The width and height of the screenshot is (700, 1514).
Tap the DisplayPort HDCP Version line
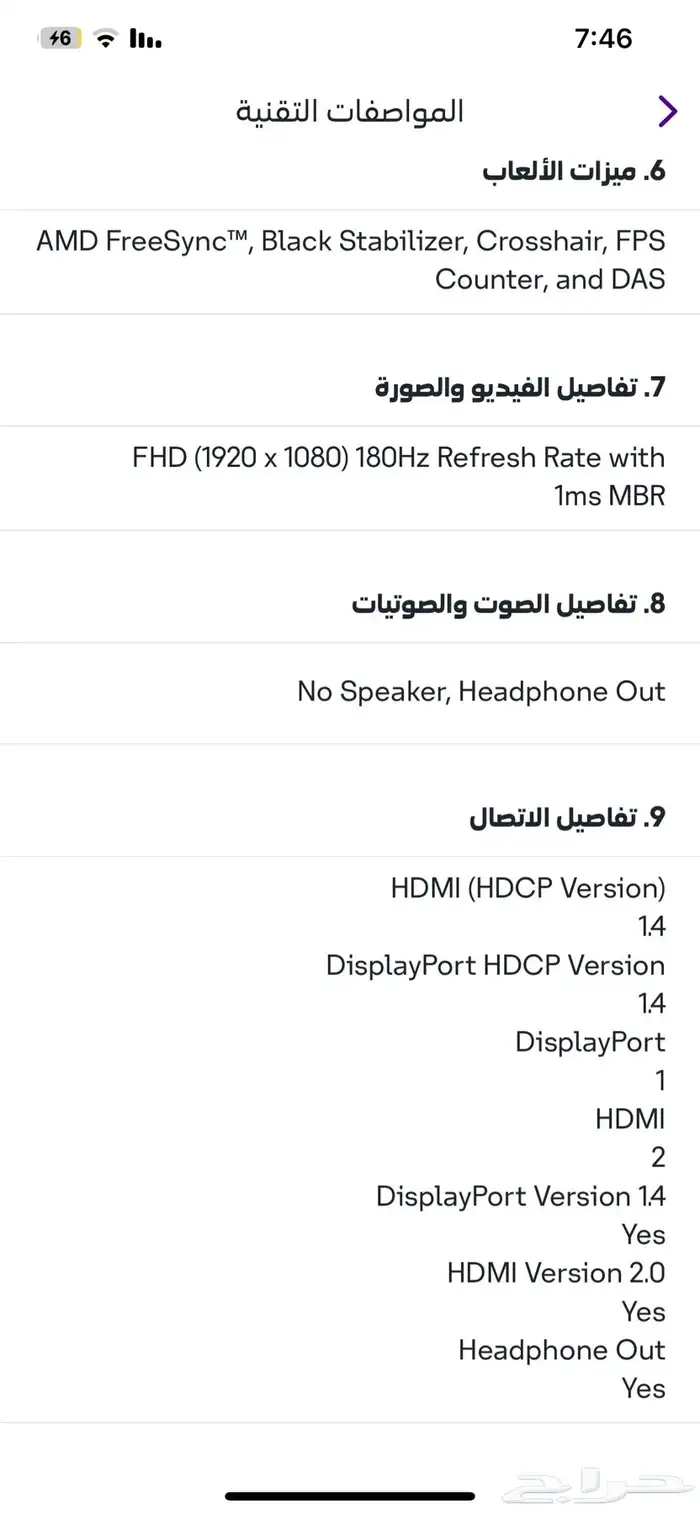(495, 965)
